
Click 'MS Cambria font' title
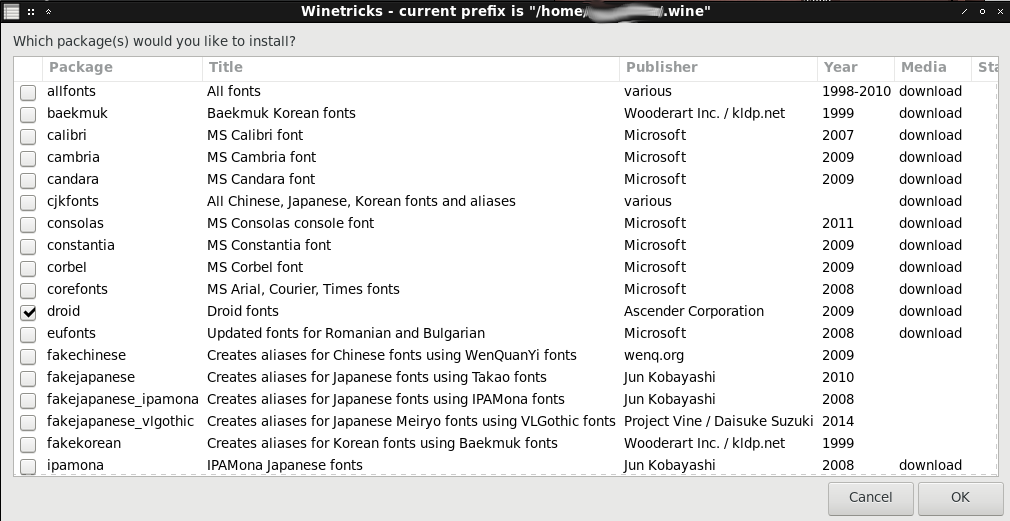pos(262,157)
